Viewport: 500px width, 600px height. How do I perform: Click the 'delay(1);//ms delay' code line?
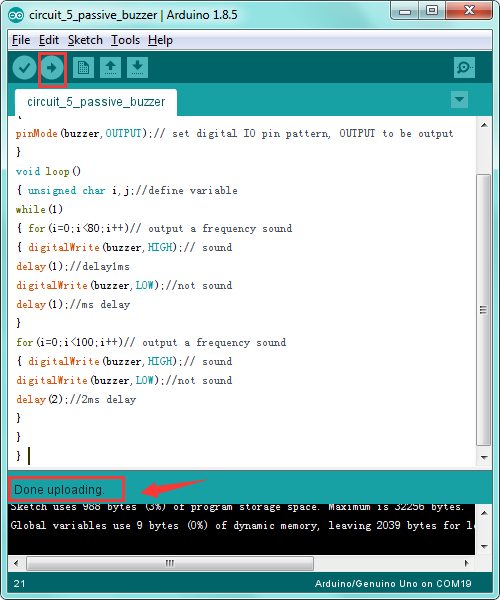[x=73, y=305]
